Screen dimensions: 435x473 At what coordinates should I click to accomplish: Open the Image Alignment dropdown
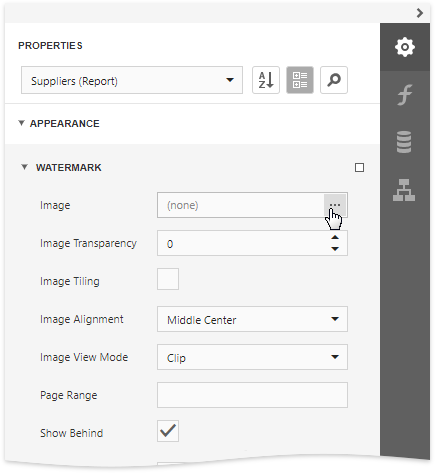pos(252,319)
